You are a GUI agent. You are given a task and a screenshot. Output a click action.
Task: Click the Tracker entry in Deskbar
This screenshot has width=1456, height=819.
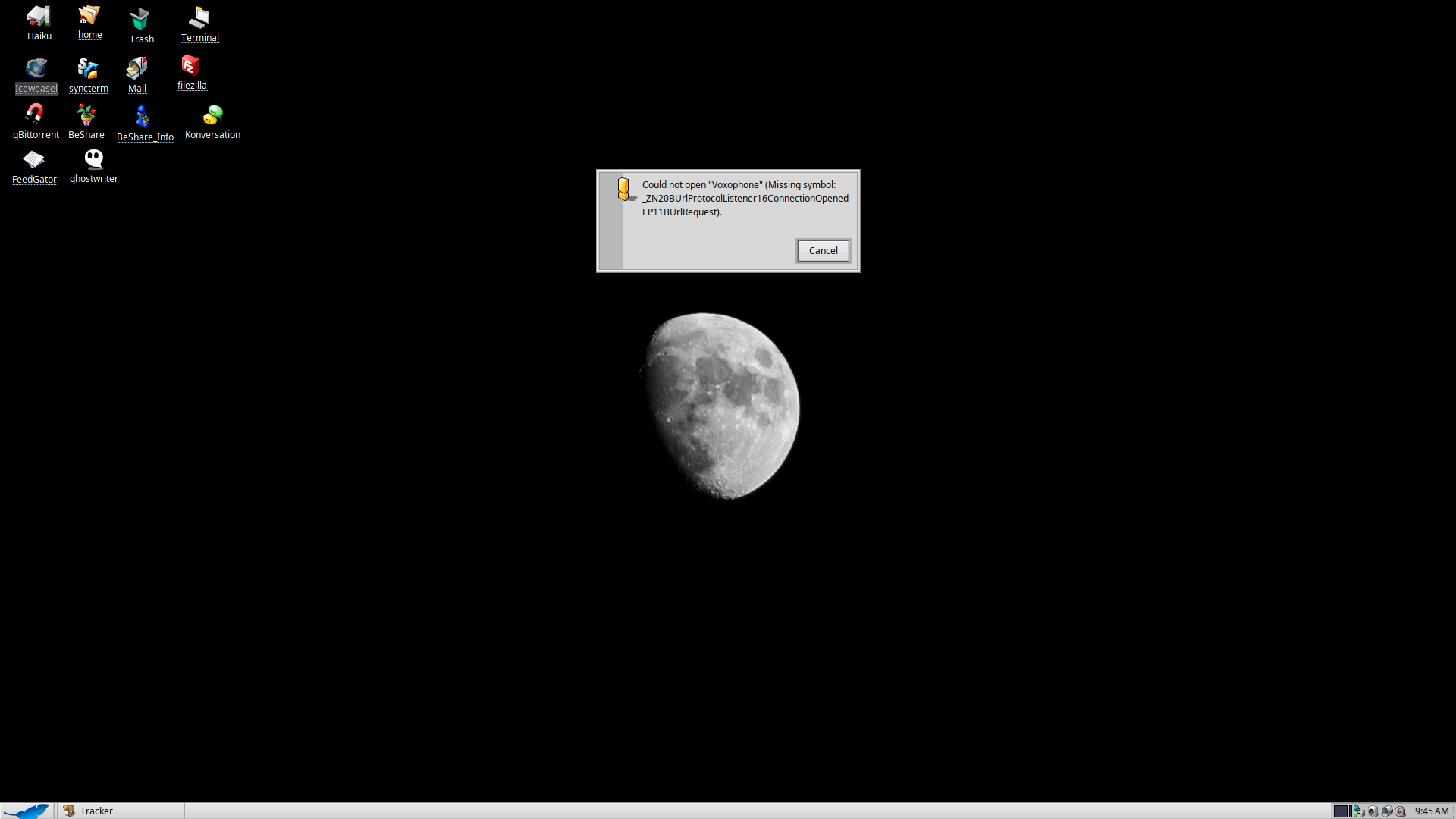click(x=96, y=811)
